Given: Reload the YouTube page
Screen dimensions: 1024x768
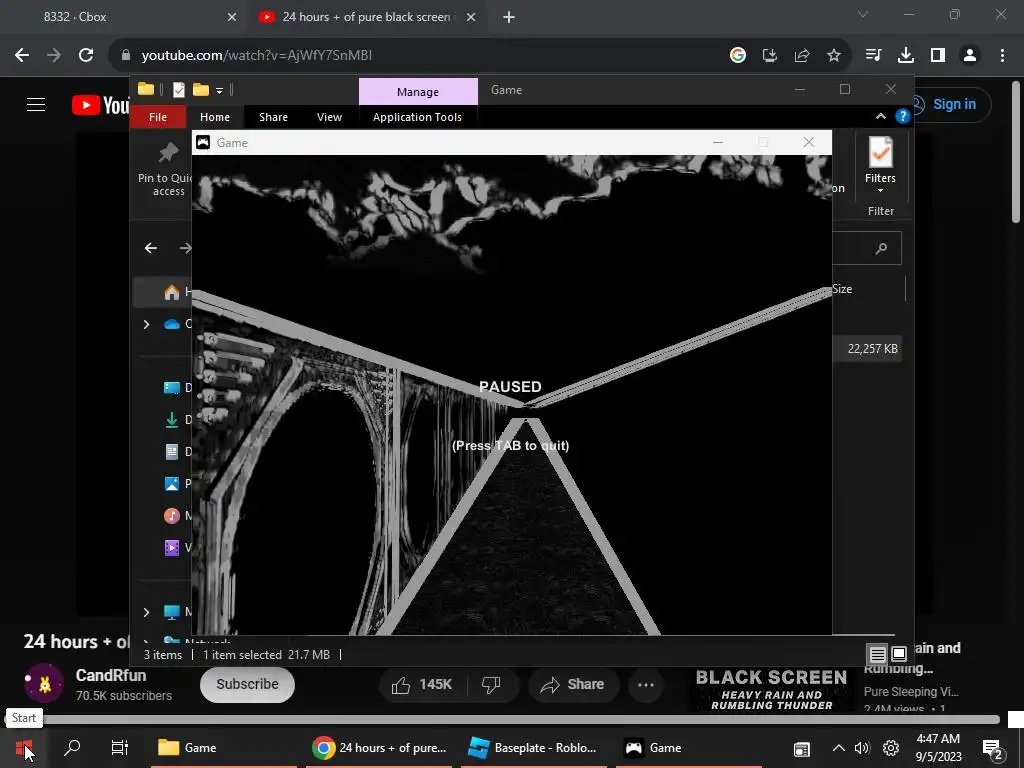Looking at the screenshot, I should coord(86,56).
